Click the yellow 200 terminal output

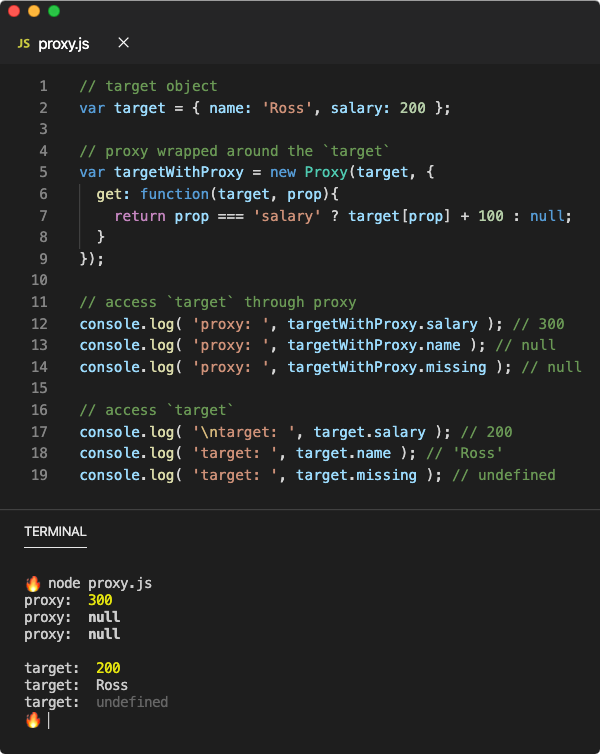click(108, 668)
